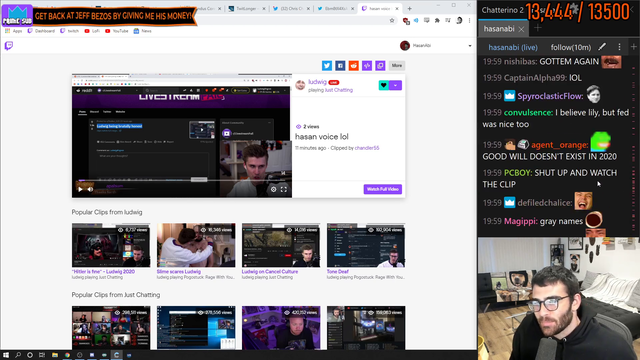Share the clip on Facebook
640x360 pixels.
tap(340, 65)
